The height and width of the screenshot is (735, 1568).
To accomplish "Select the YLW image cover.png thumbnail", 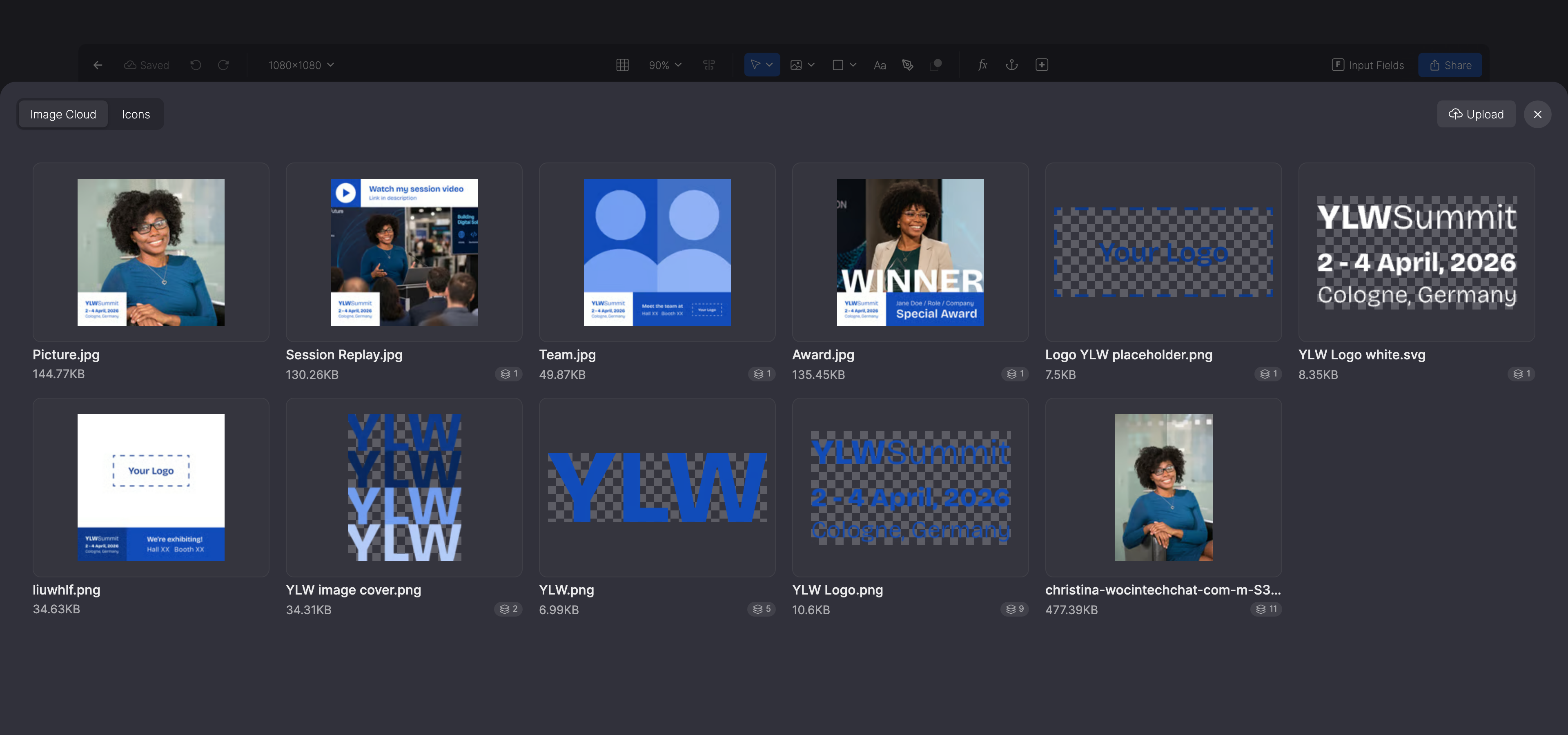I will pyautogui.click(x=404, y=488).
